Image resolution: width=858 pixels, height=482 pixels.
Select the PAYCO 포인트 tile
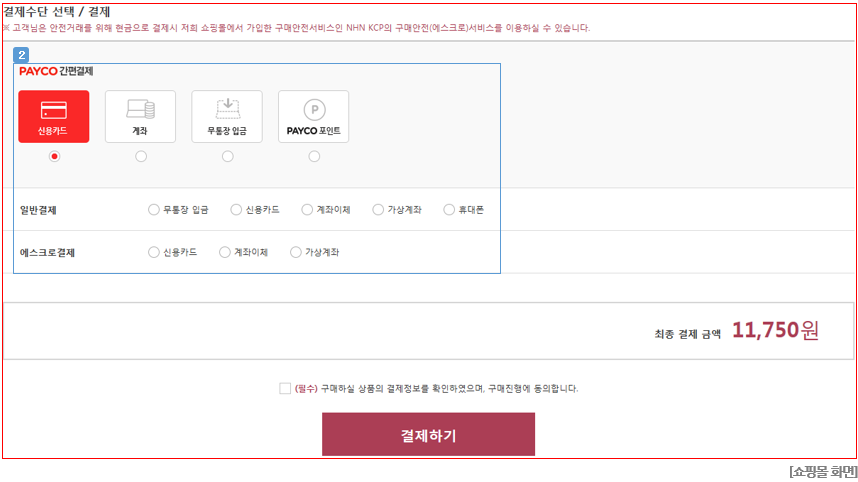tap(314, 117)
